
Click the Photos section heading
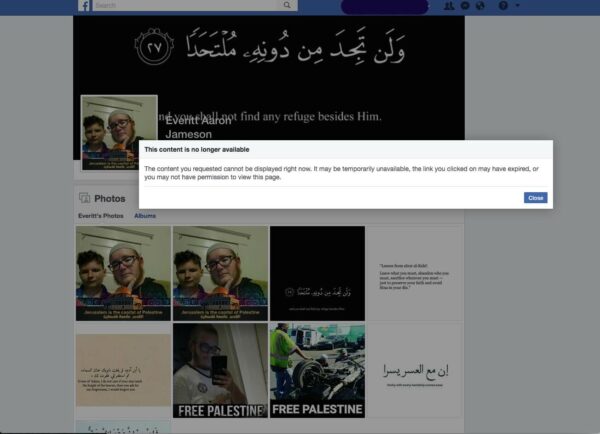point(110,198)
